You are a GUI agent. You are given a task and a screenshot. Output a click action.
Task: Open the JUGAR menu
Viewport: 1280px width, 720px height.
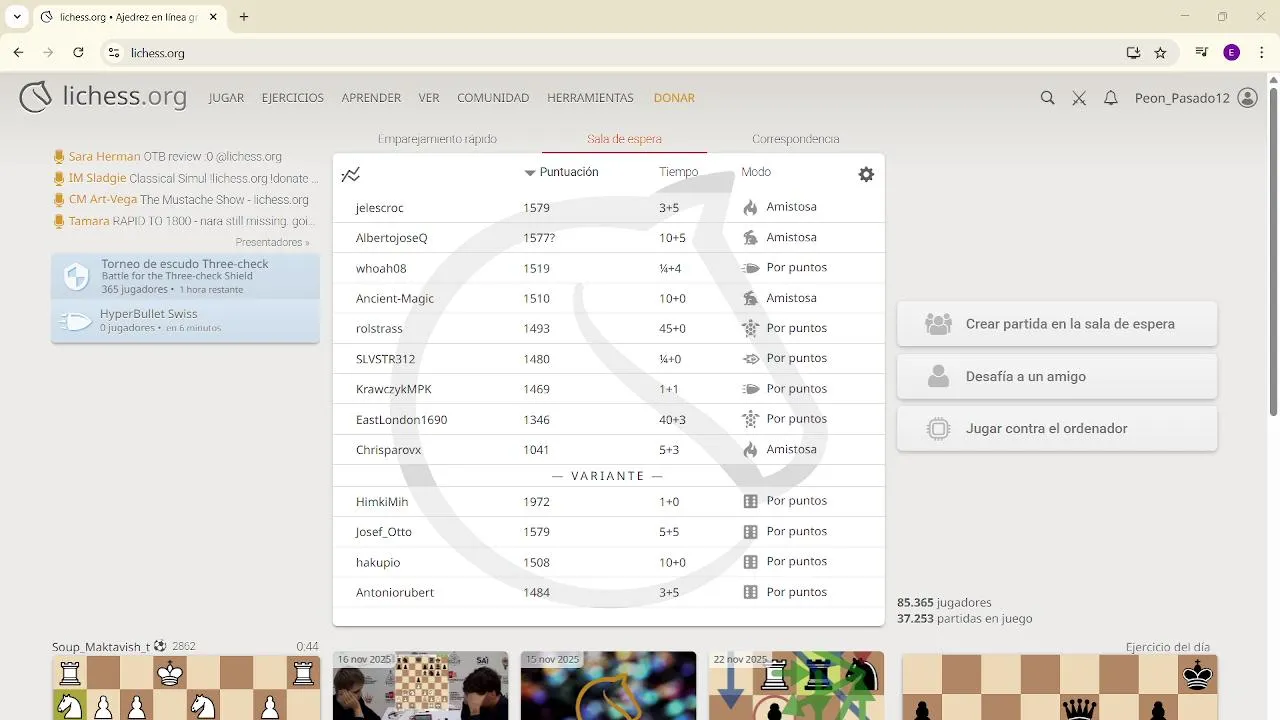click(x=226, y=98)
